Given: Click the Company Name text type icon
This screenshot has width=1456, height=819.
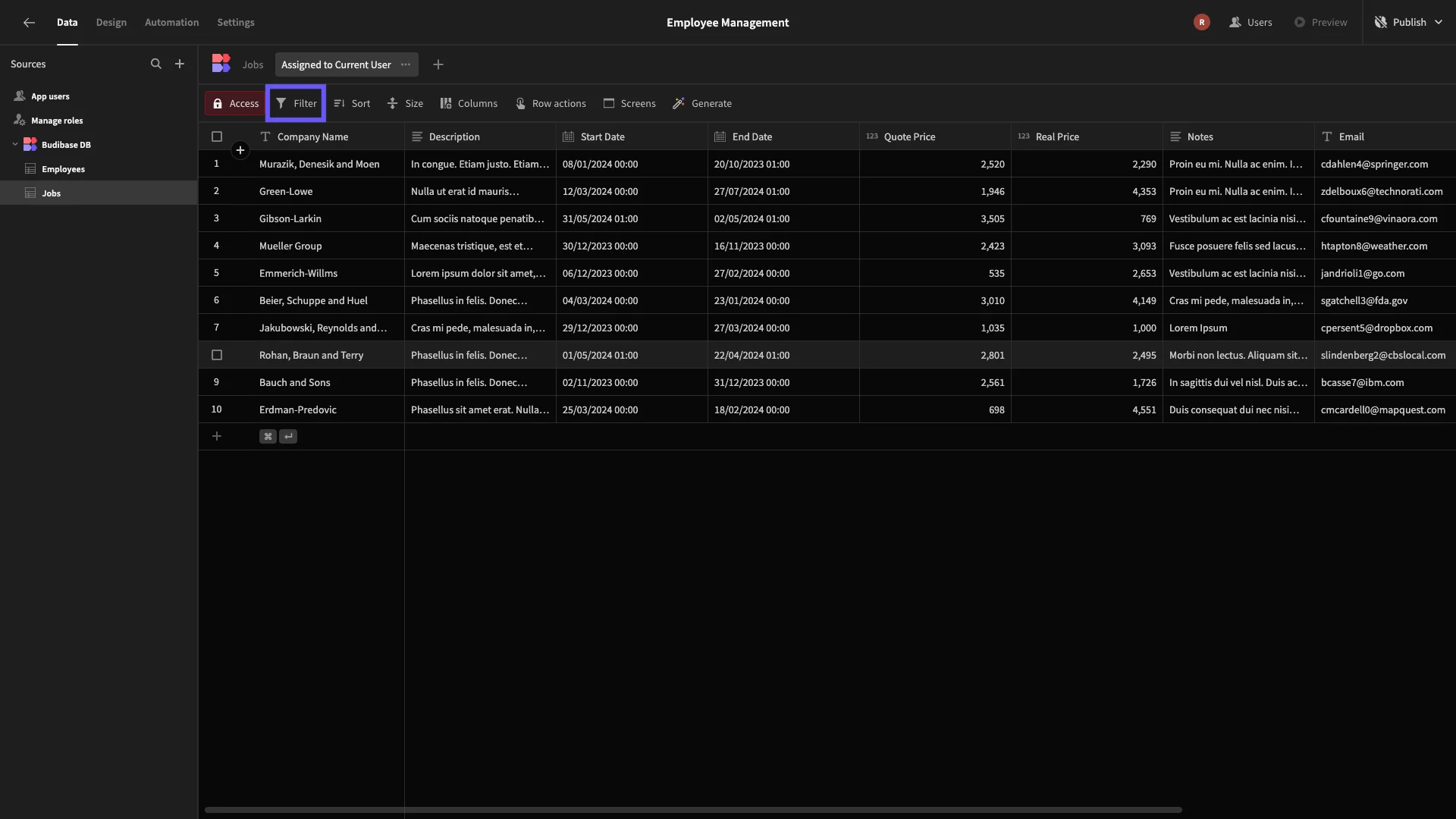Looking at the screenshot, I should [265, 136].
